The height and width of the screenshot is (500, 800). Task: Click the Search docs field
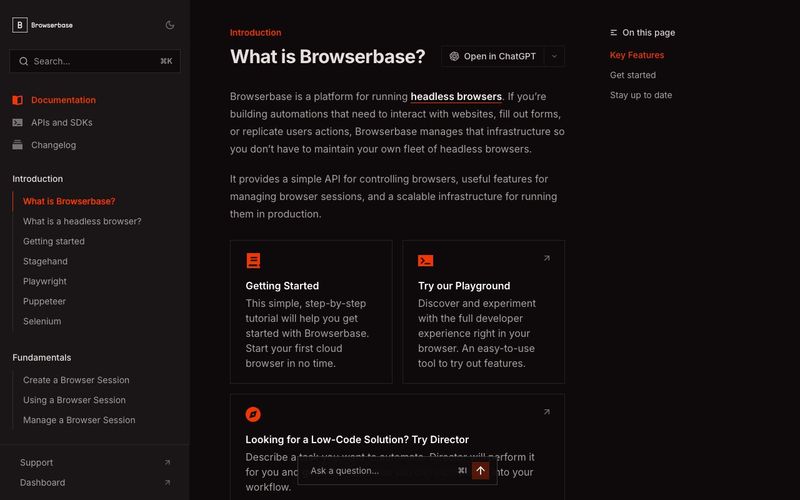point(95,61)
